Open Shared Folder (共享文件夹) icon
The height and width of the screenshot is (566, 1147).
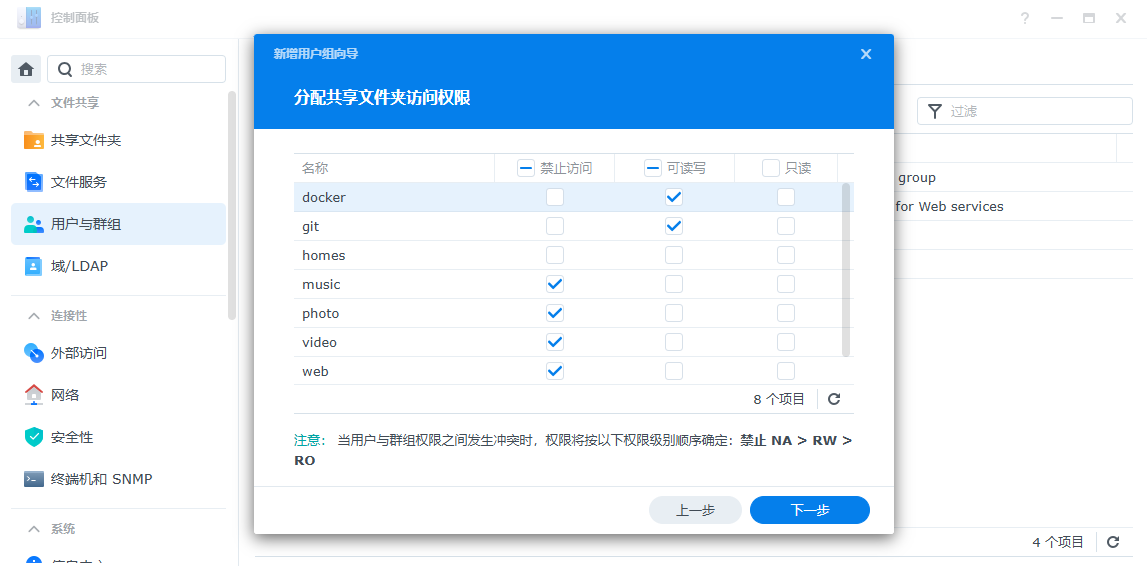pos(34,140)
